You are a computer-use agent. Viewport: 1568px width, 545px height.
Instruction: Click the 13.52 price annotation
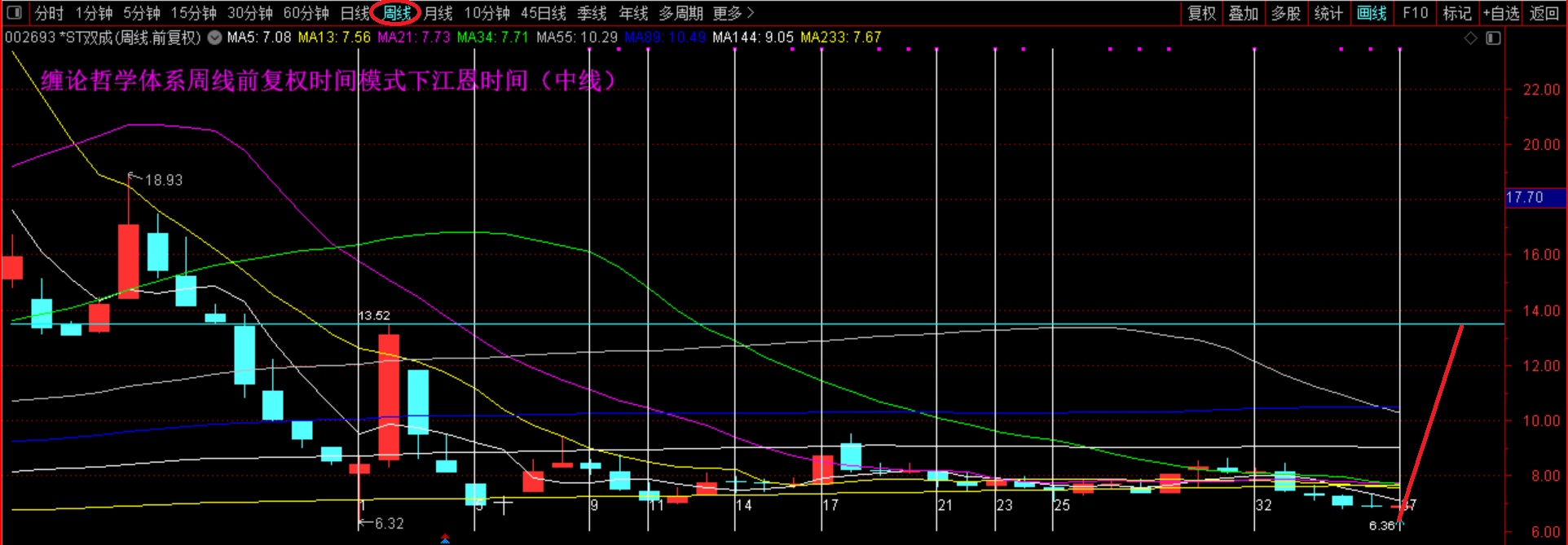374,315
